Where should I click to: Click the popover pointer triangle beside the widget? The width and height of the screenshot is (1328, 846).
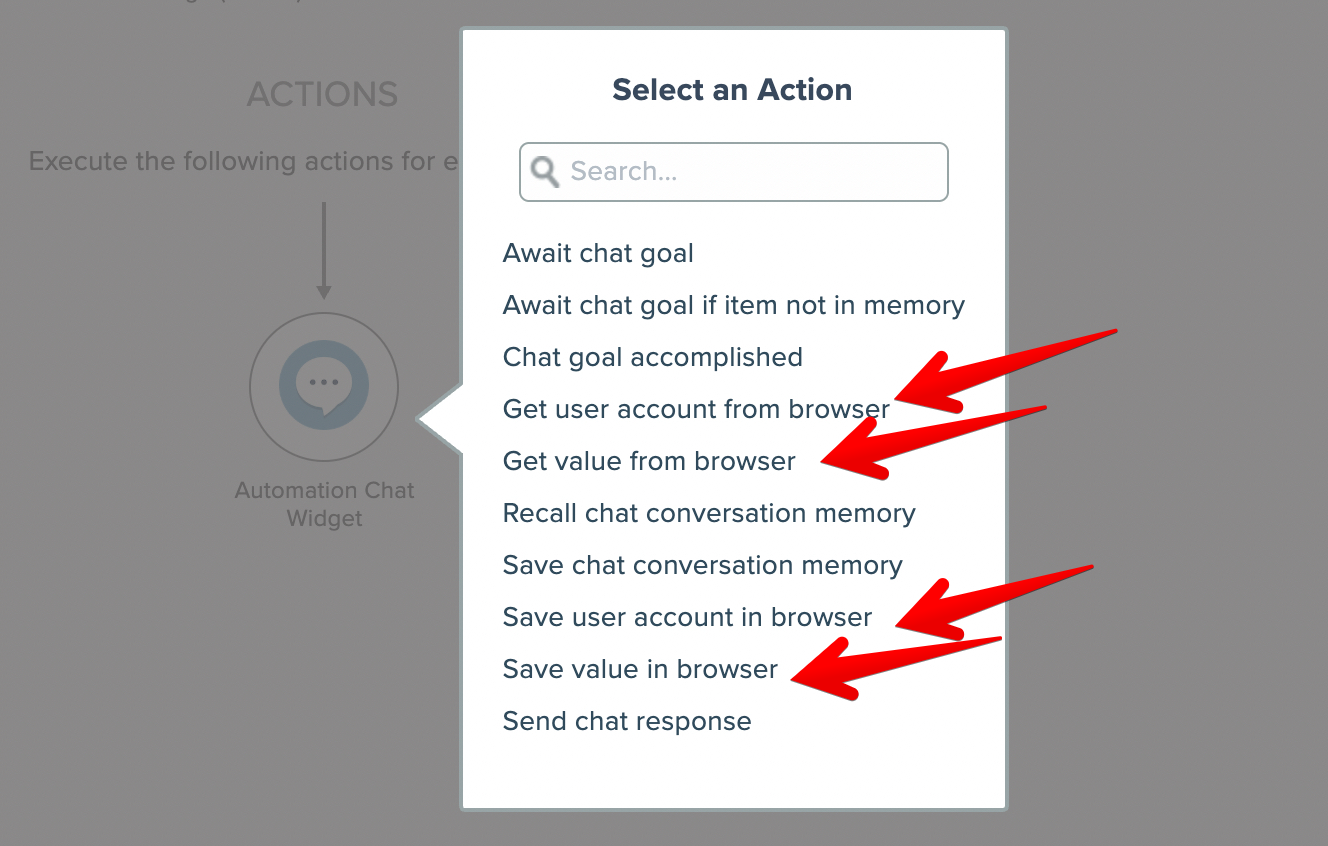438,420
